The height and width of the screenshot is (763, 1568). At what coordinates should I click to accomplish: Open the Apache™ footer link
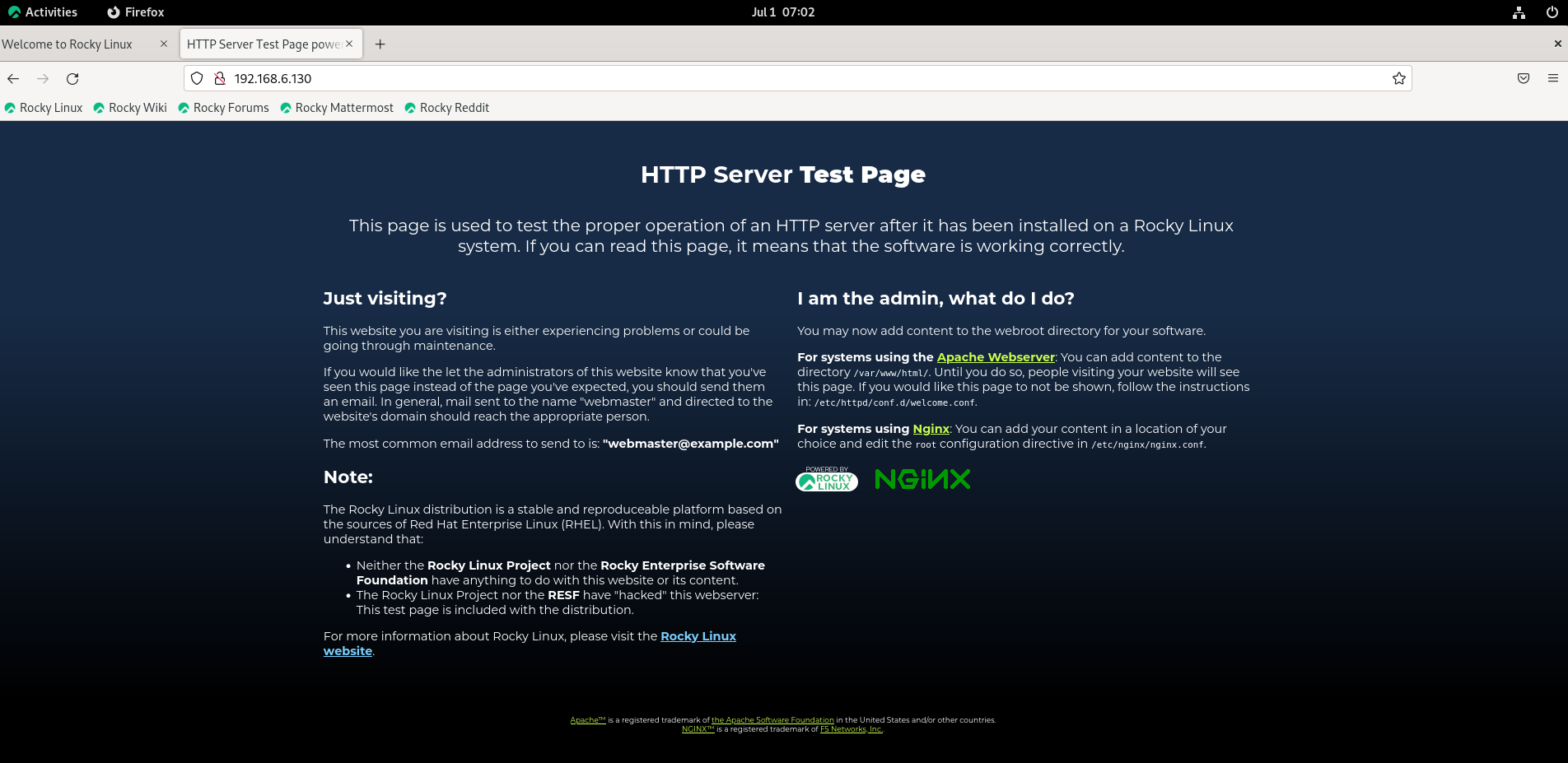tap(588, 720)
